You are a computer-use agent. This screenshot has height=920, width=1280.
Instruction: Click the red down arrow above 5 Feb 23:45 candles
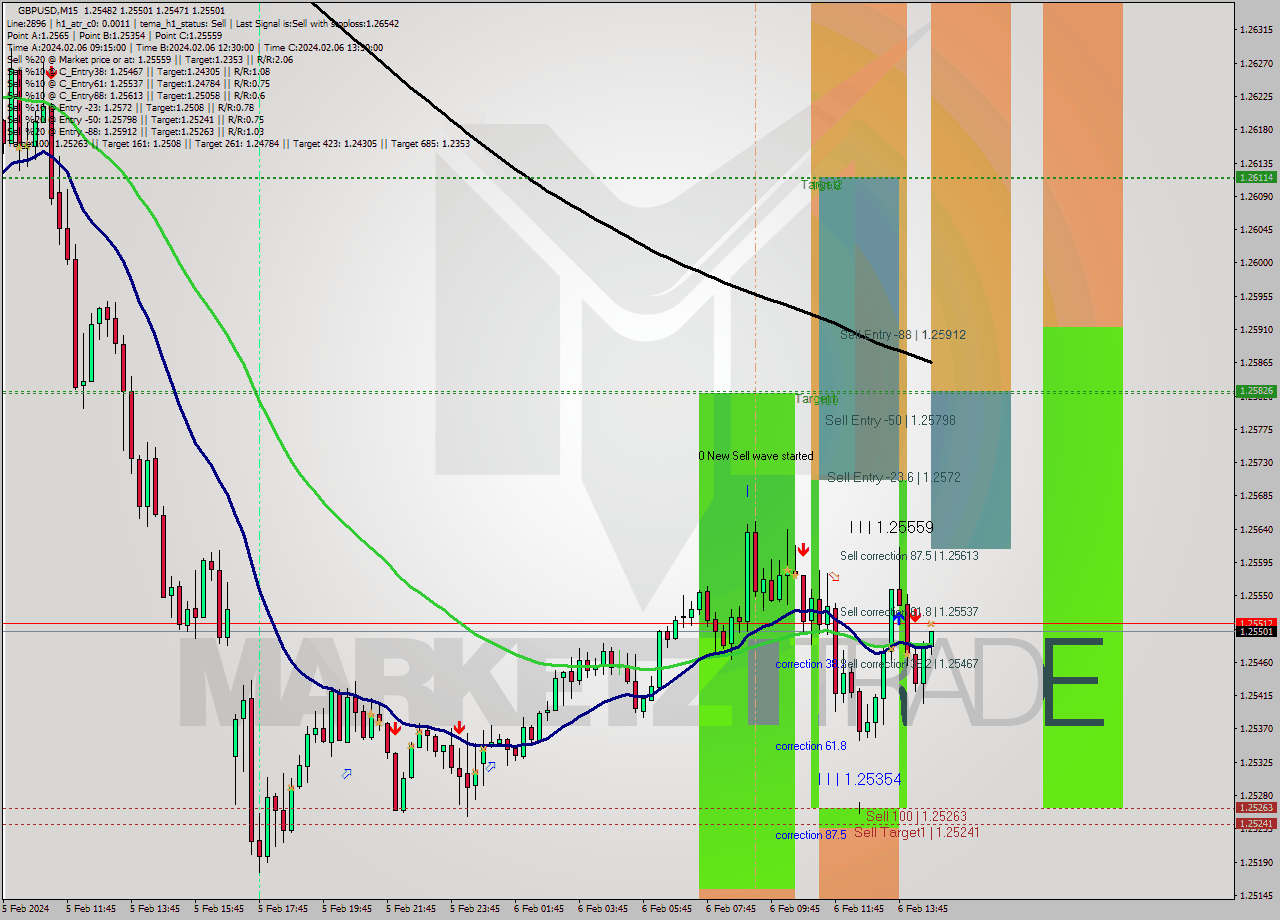point(459,727)
